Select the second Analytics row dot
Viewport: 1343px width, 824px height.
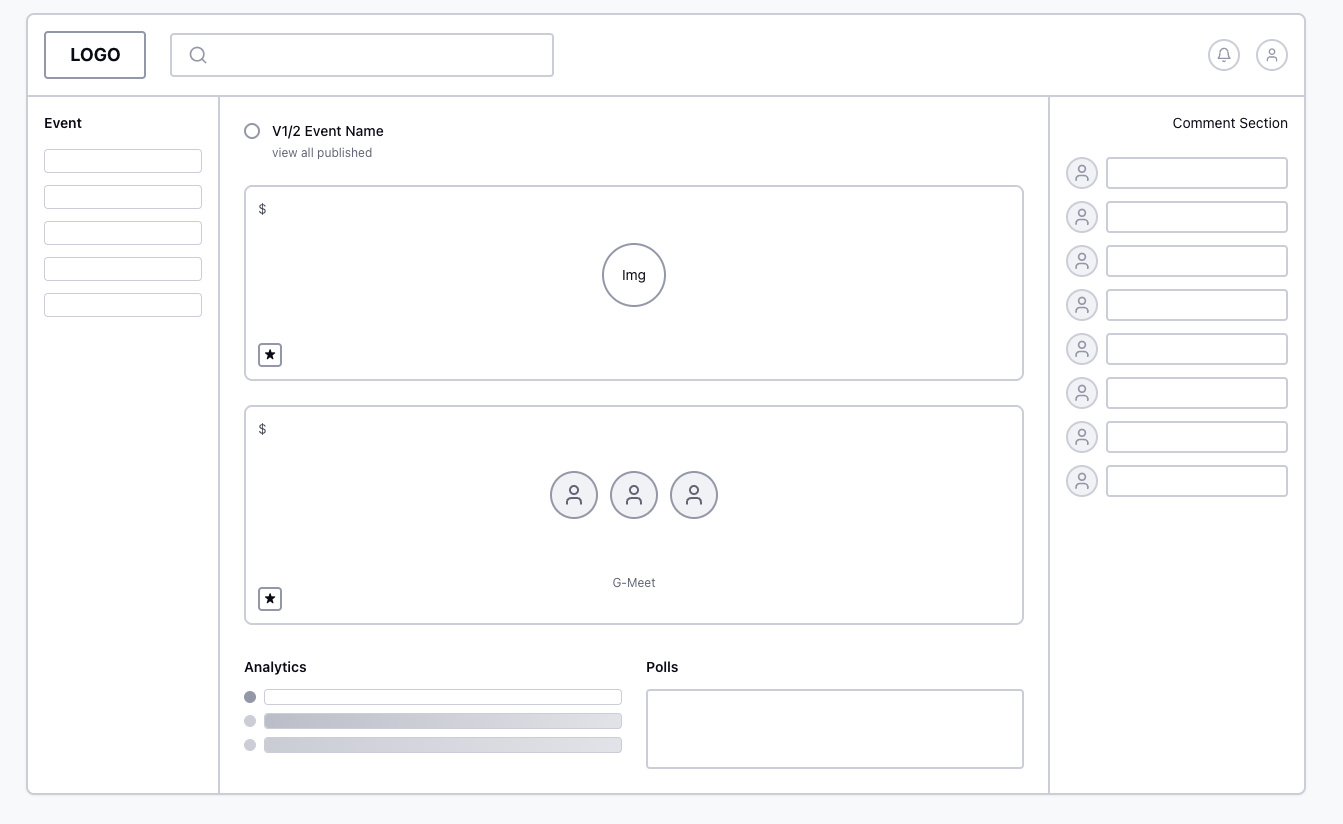click(250, 721)
